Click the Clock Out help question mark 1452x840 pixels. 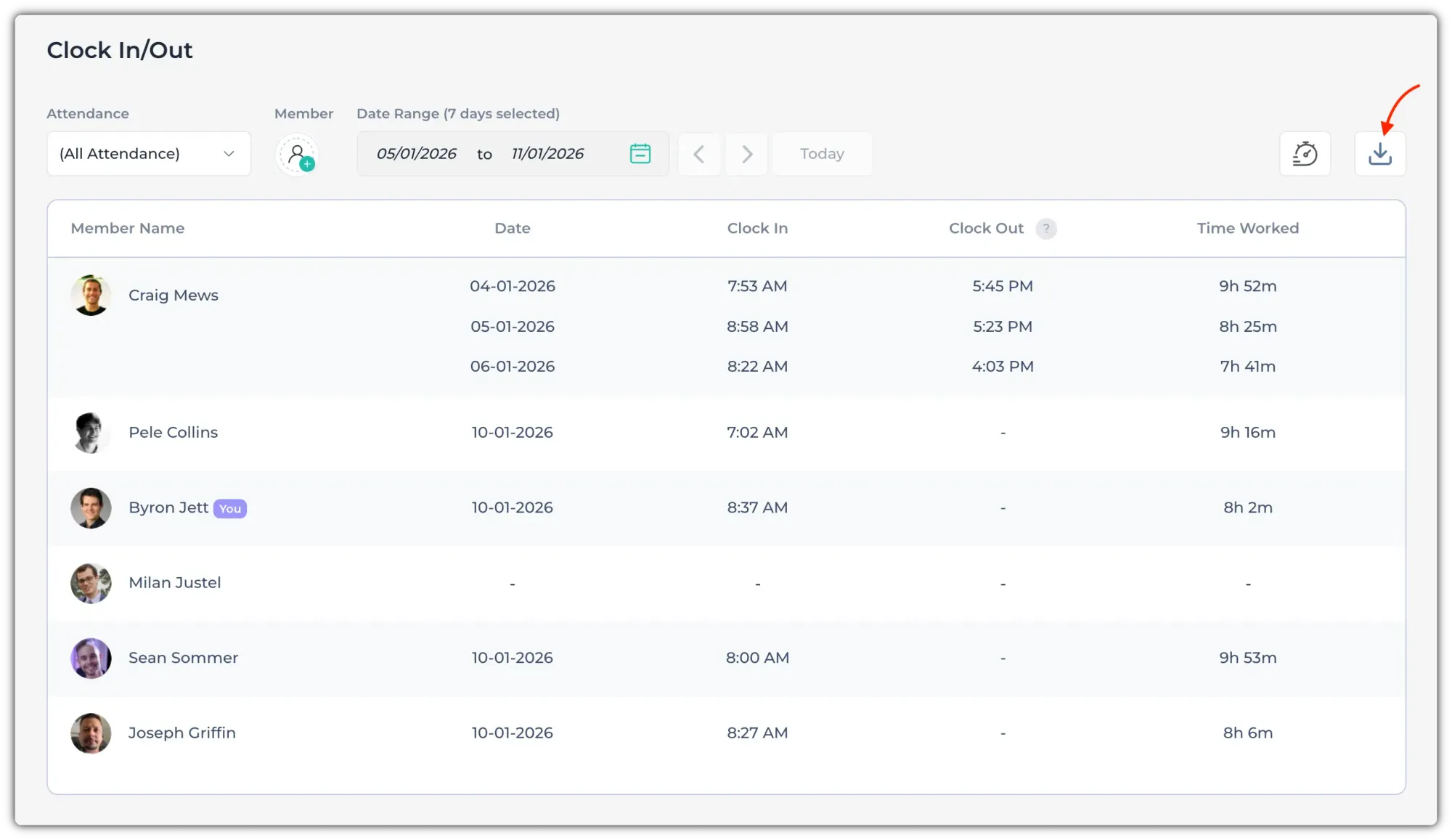pyautogui.click(x=1045, y=229)
